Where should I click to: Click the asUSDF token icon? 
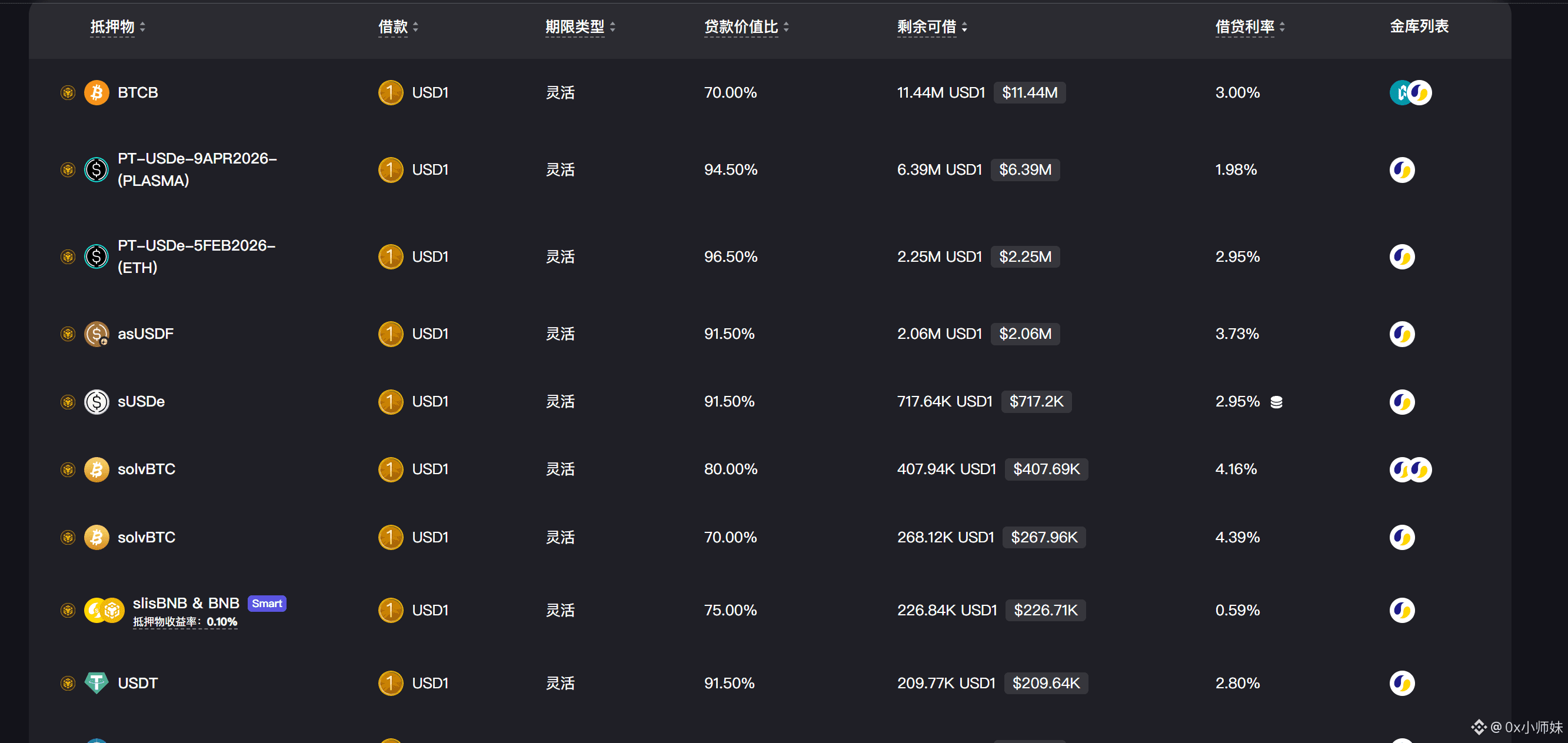[96, 334]
